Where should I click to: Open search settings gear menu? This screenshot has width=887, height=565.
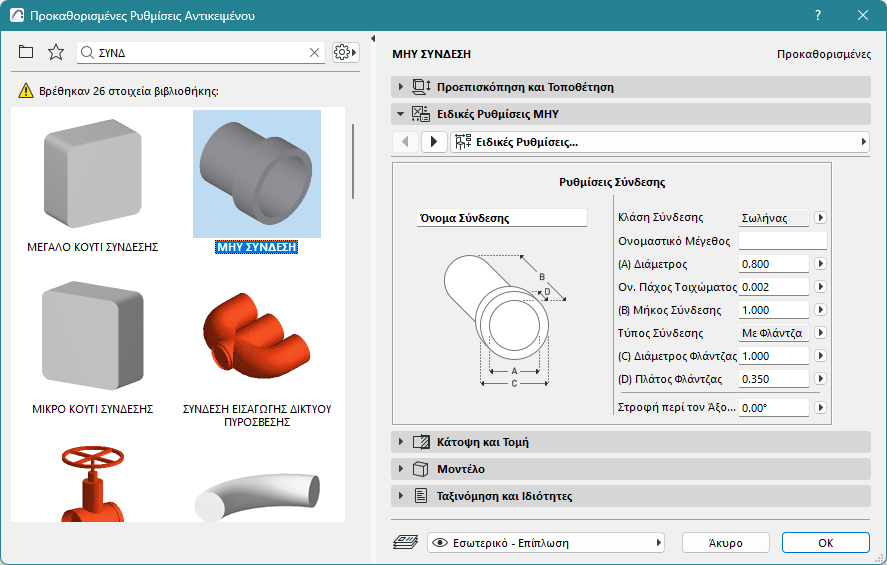(x=345, y=52)
